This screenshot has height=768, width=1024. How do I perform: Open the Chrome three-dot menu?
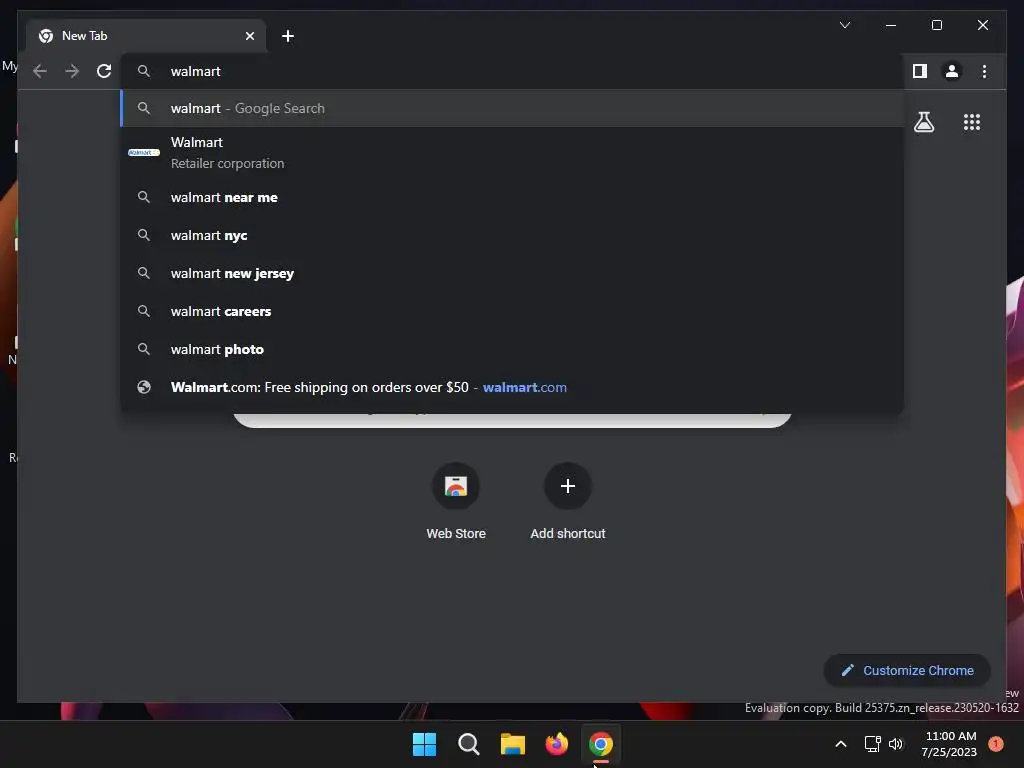click(984, 71)
